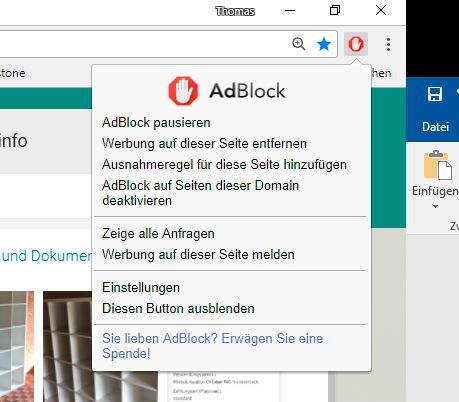
Task: Restore down the browser window
Action: coord(335,10)
